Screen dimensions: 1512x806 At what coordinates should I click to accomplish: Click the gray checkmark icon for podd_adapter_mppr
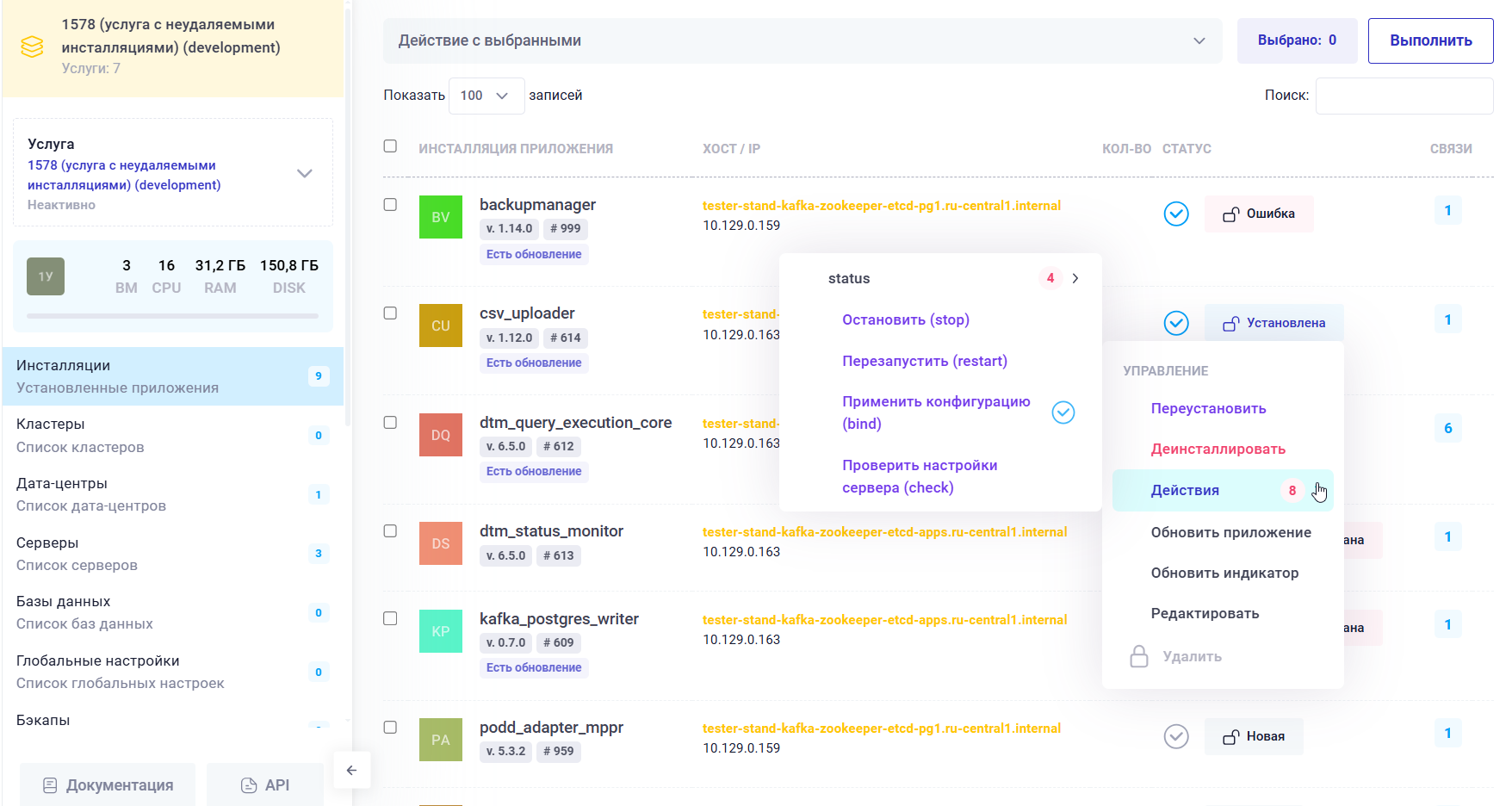point(1176,736)
